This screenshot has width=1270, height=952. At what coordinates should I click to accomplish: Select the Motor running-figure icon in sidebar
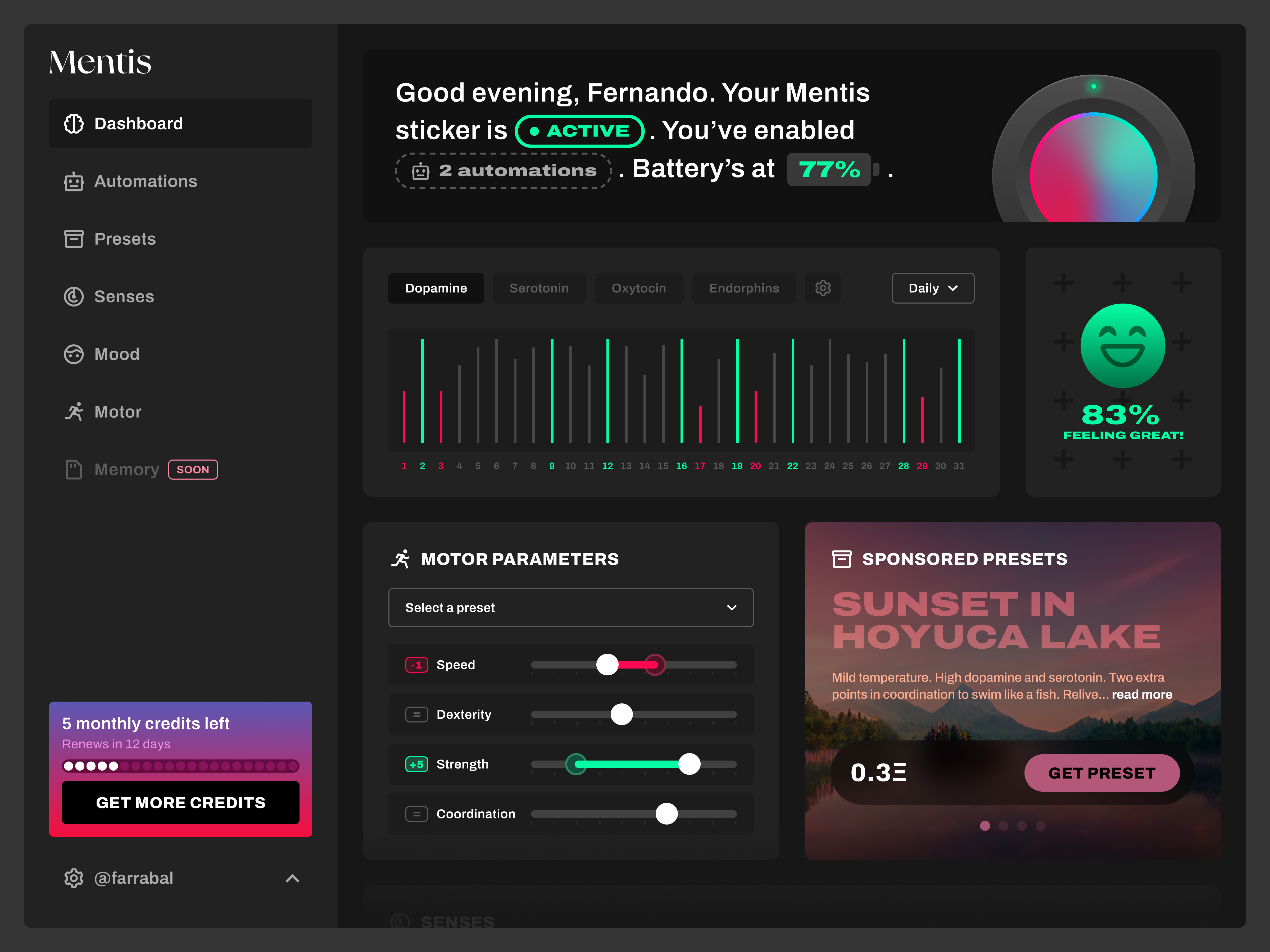74,411
